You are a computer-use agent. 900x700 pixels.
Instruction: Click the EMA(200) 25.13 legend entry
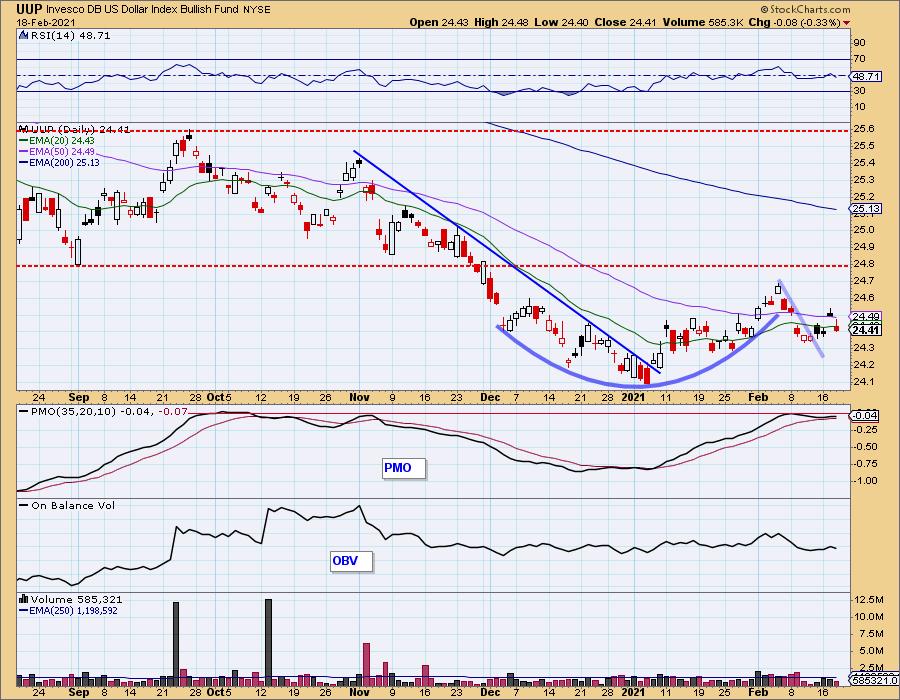tap(59, 163)
